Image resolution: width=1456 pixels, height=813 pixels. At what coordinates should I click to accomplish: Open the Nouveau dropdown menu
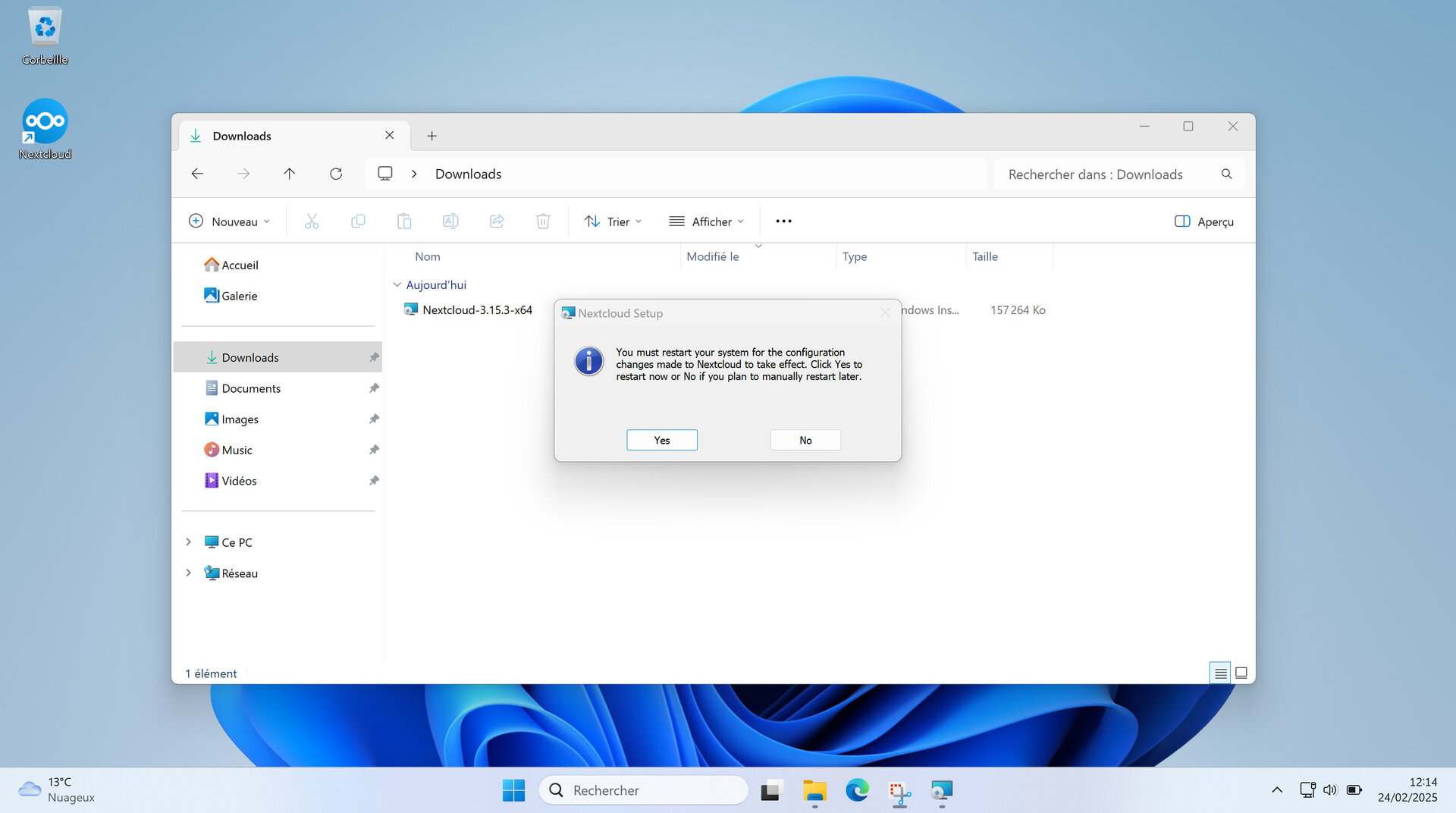pyautogui.click(x=229, y=221)
